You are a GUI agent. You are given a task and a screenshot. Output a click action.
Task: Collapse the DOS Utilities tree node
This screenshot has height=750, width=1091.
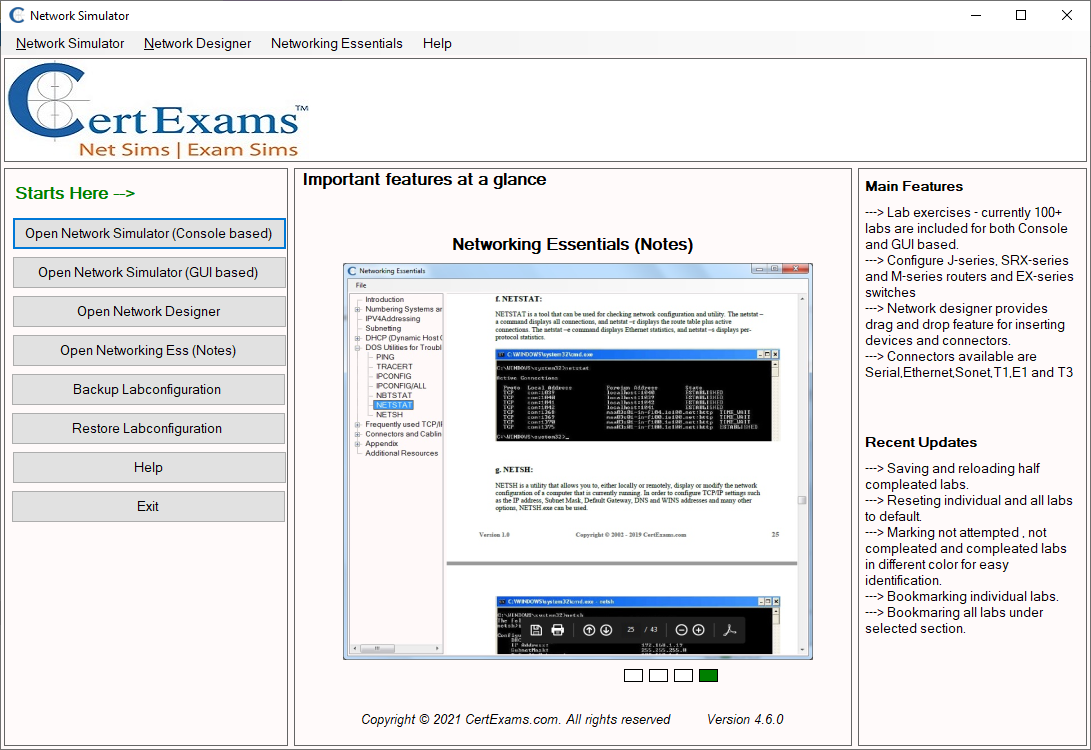click(356, 347)
